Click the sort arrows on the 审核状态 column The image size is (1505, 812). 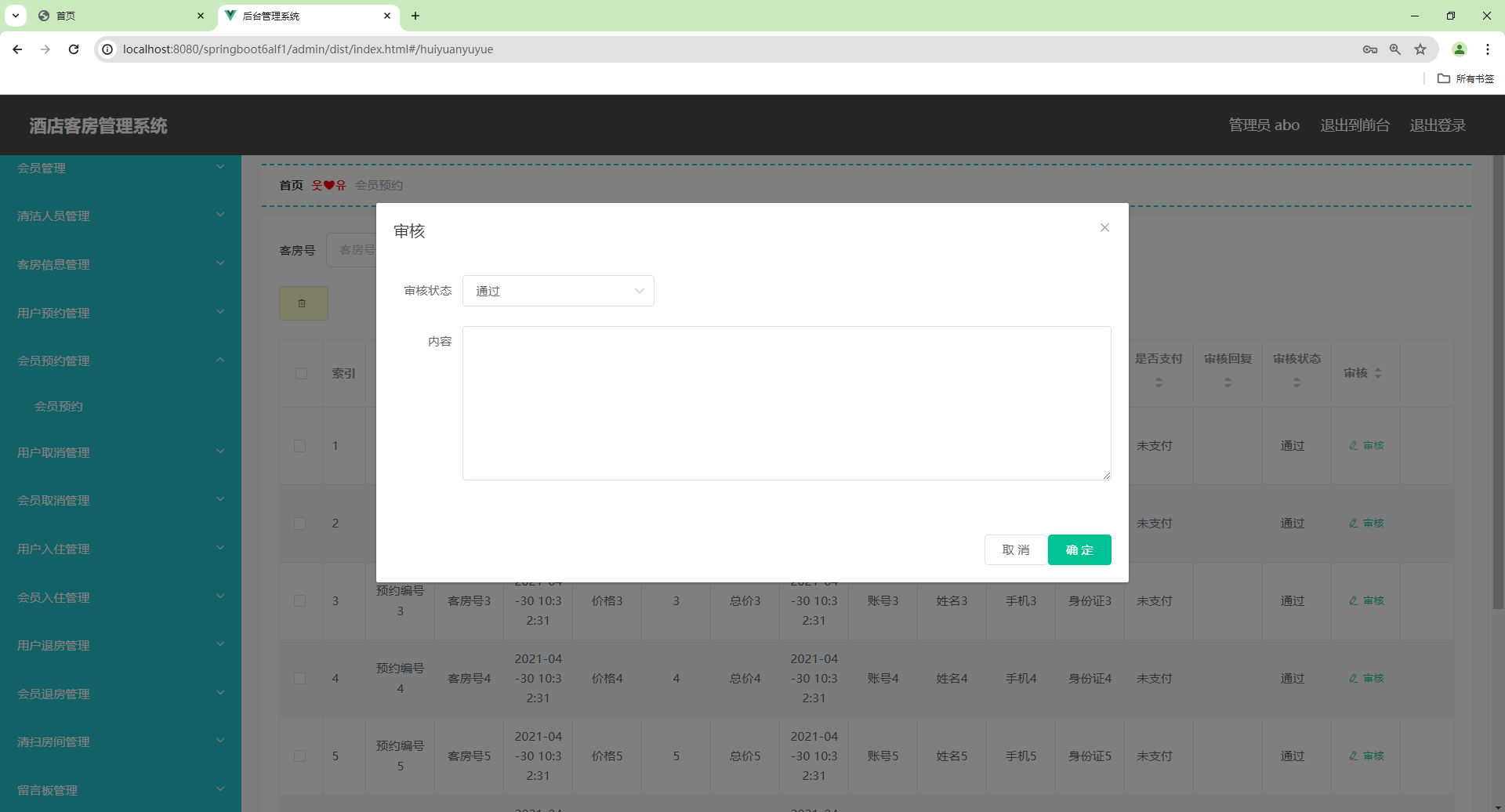pyautogui.click(x=1297, y=382)
